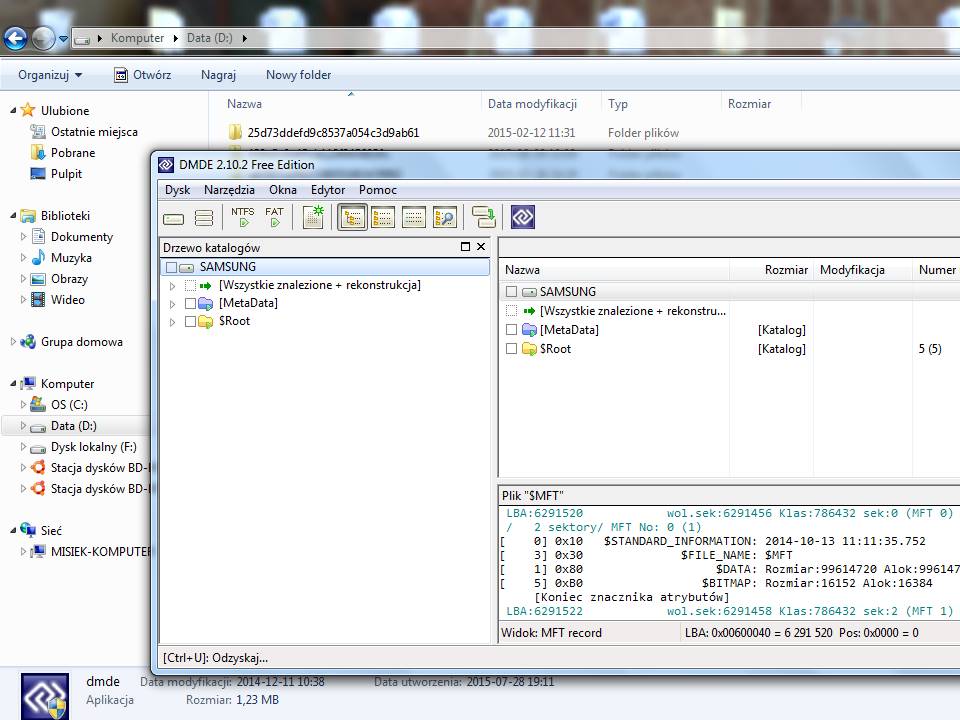Click the DMDE logo toolbar icon
Image resolution: width=960 pixels, height=720 pixels.
(x=523, y=217)
